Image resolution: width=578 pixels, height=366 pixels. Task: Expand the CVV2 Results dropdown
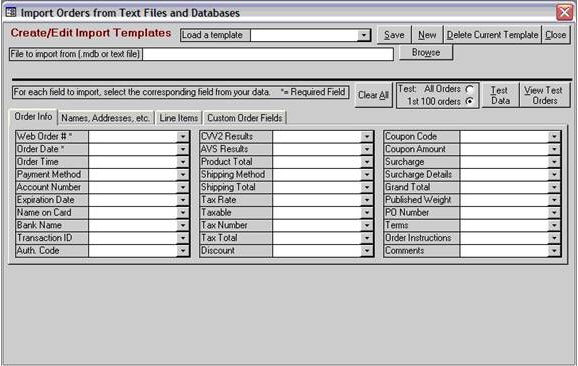coord(367,137)
